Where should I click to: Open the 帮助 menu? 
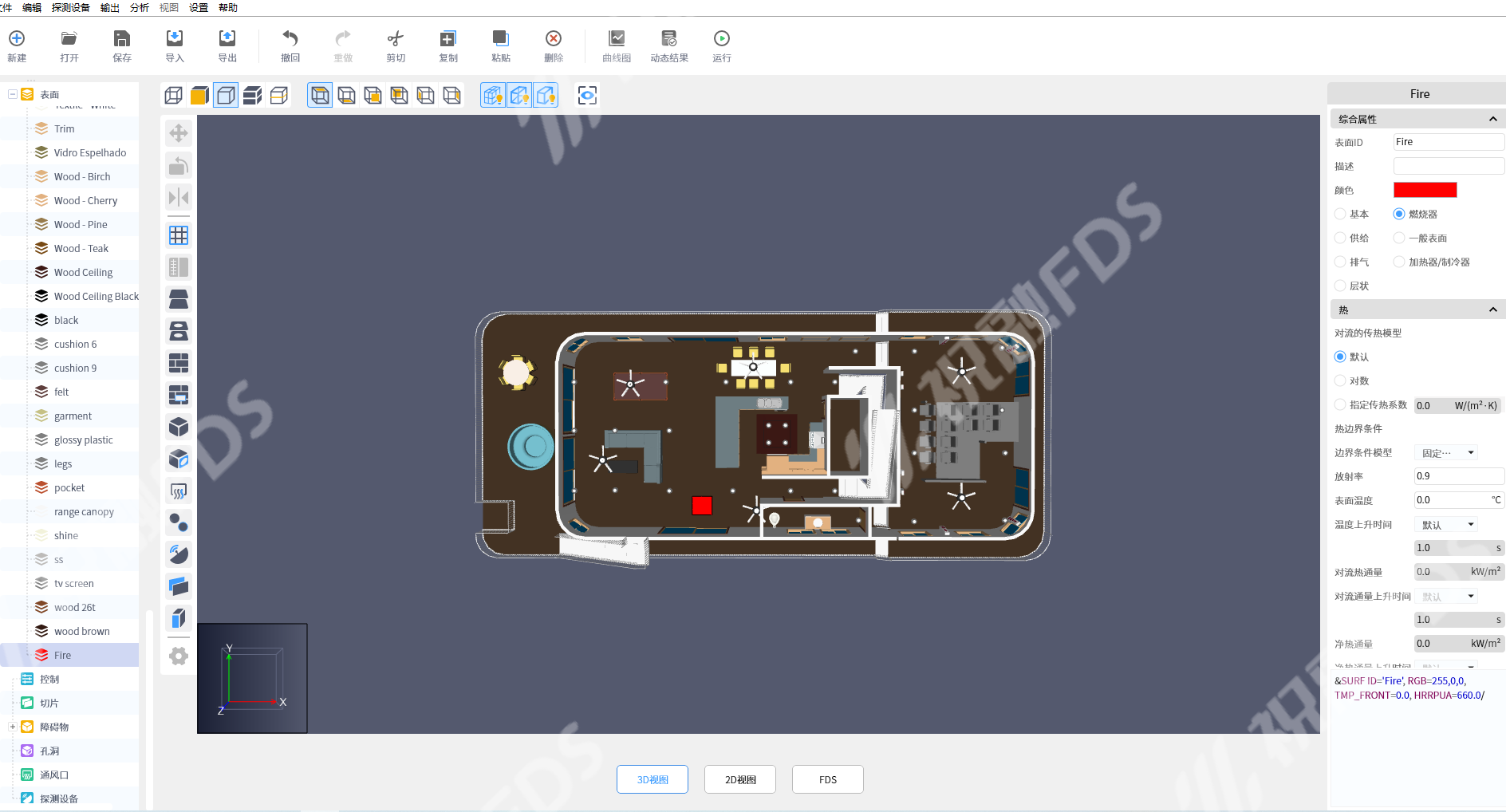pos(228,7)
